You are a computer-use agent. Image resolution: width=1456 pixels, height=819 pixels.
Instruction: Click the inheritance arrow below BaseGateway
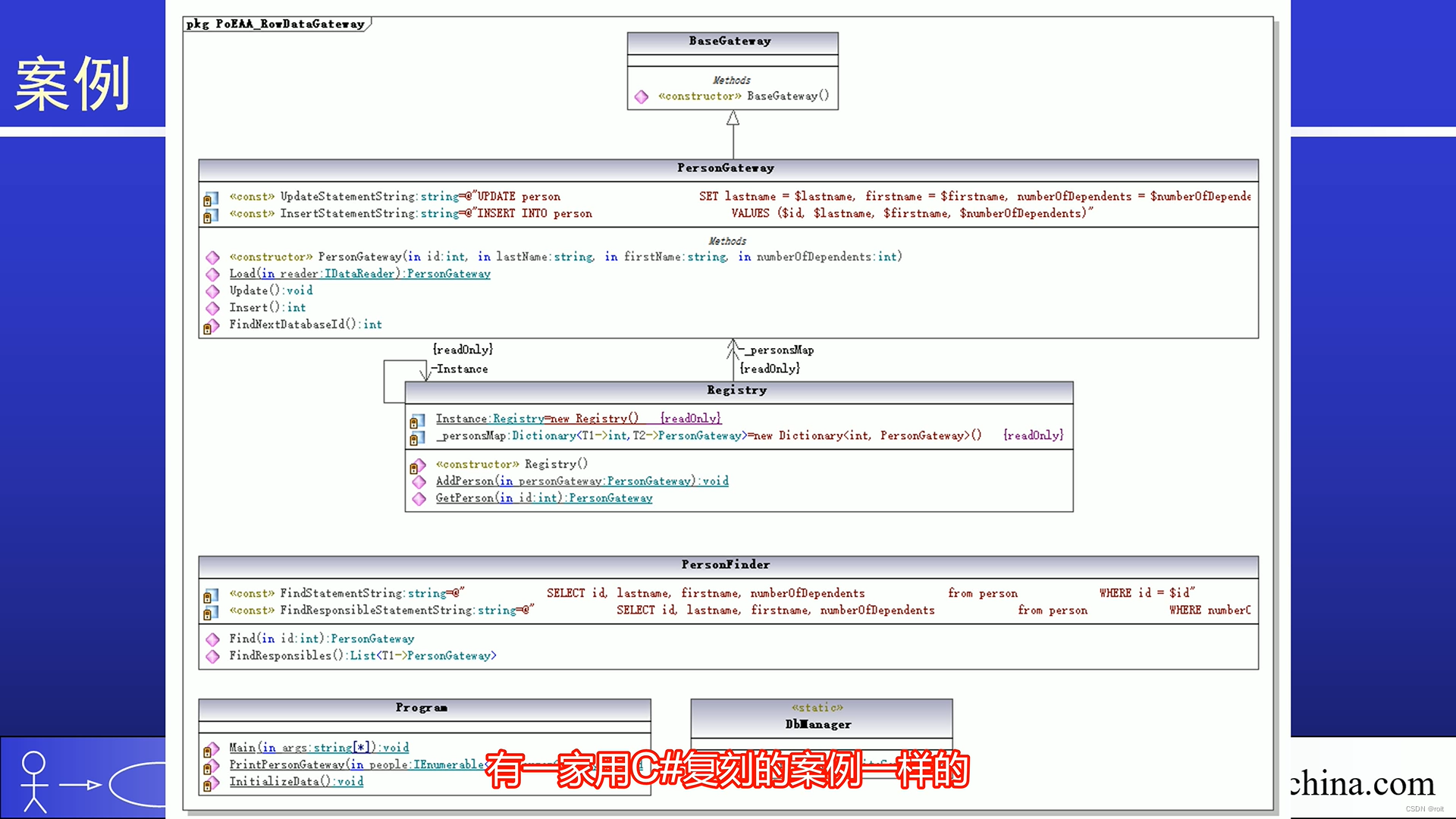(733, 120)
